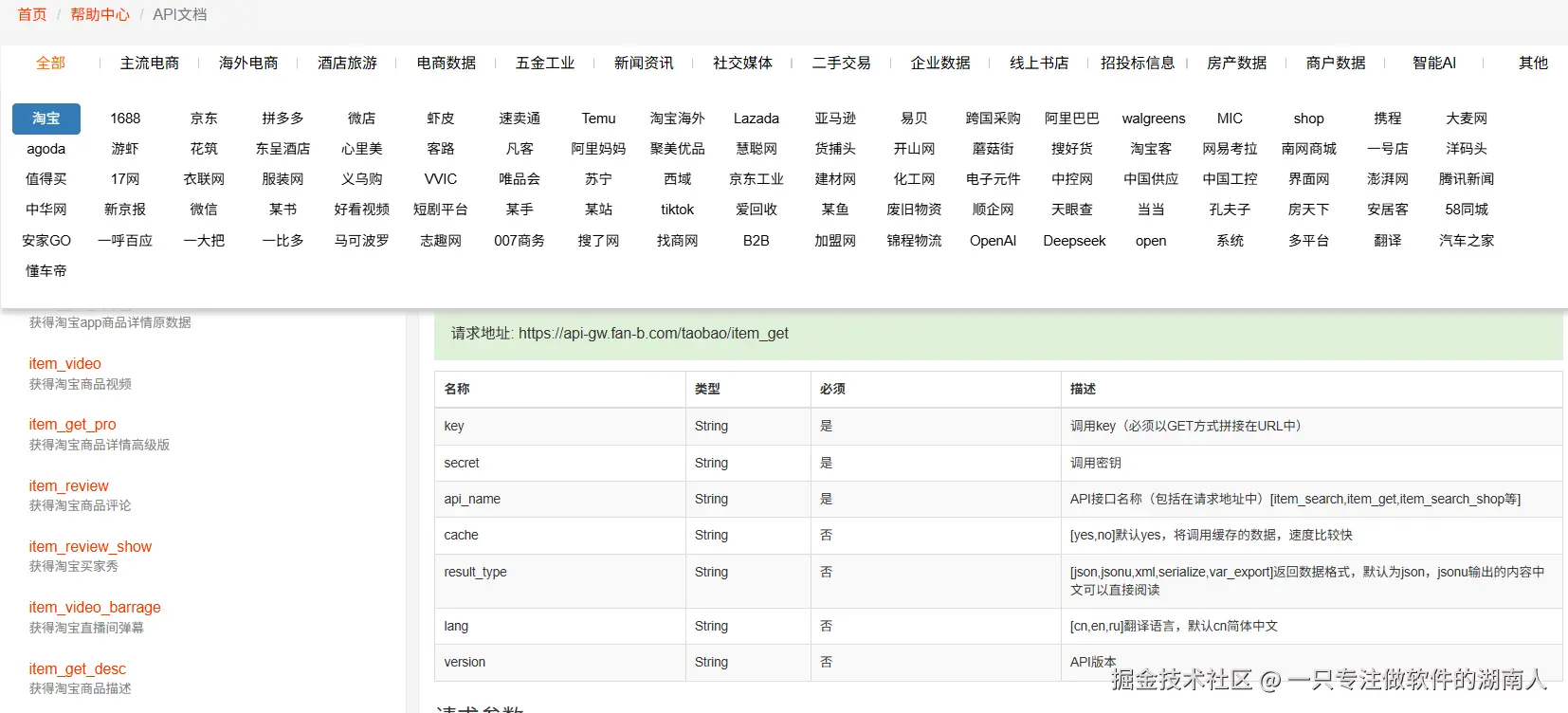
Task: Choose the 58同城 platform
Action: point(1467,210)
